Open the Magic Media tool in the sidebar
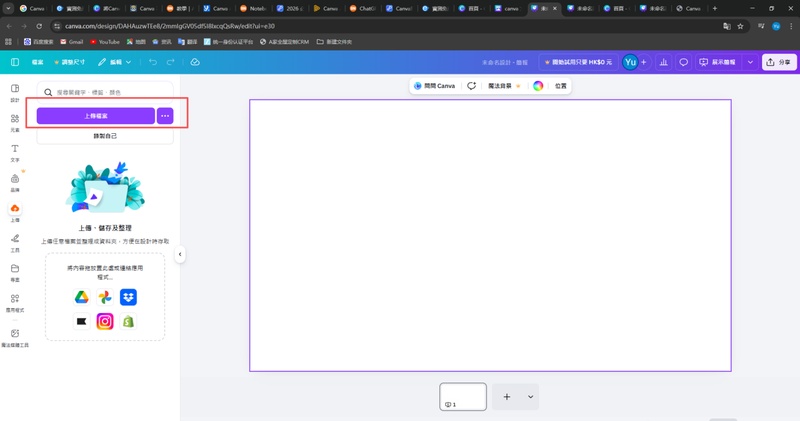Viewport: 800px width, 421px height. coord(15,338)
